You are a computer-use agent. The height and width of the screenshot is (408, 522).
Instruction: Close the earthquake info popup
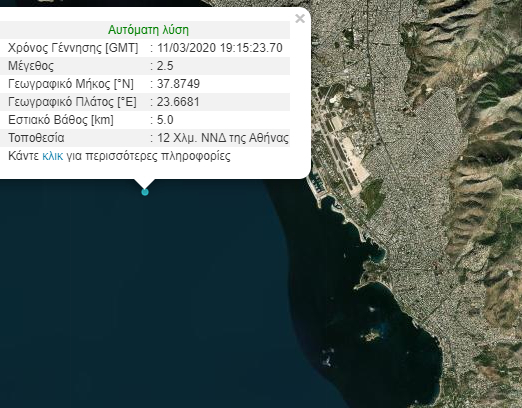[300, 19]
